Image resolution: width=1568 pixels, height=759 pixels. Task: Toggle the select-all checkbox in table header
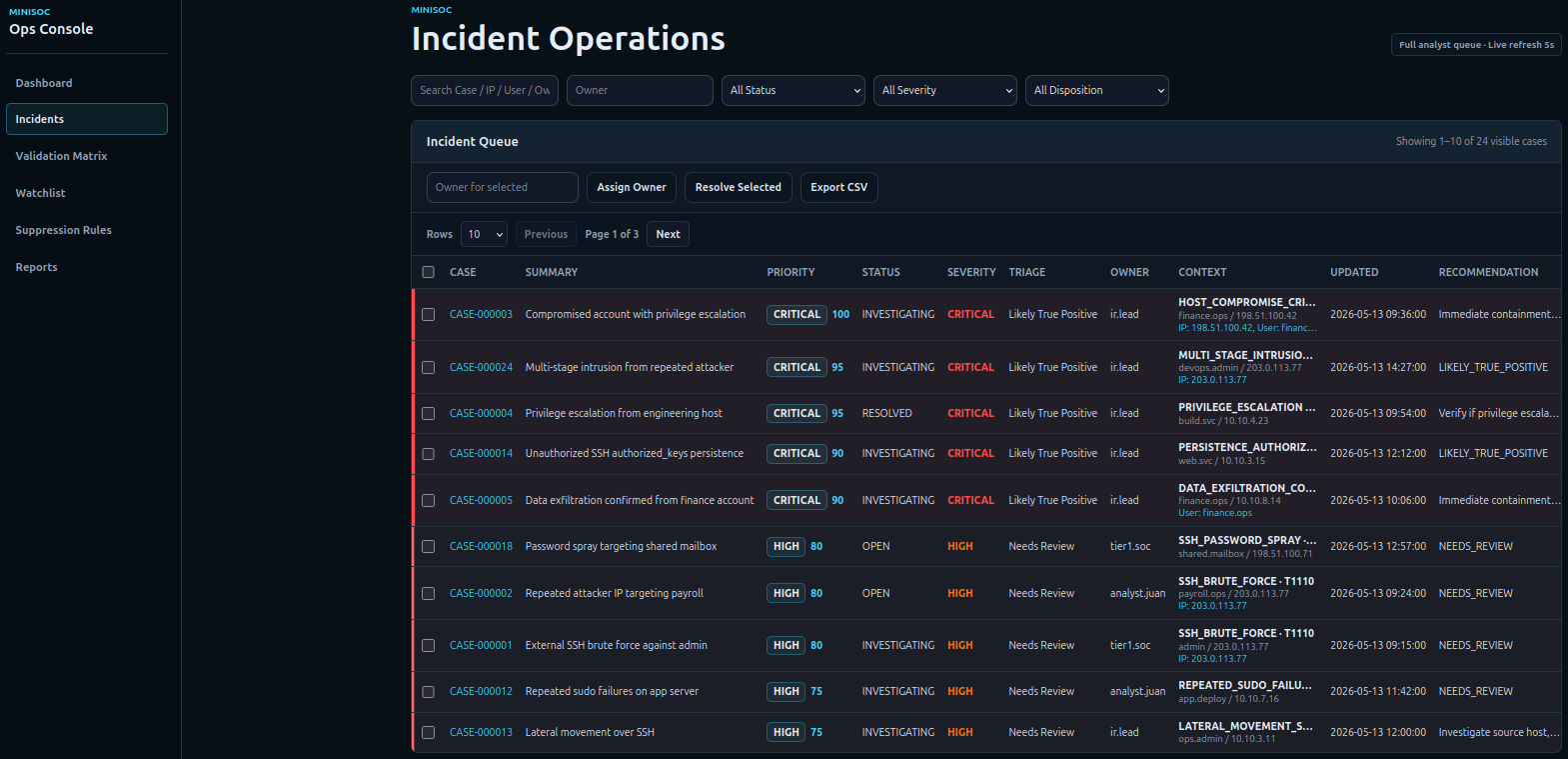coord(428,272)
